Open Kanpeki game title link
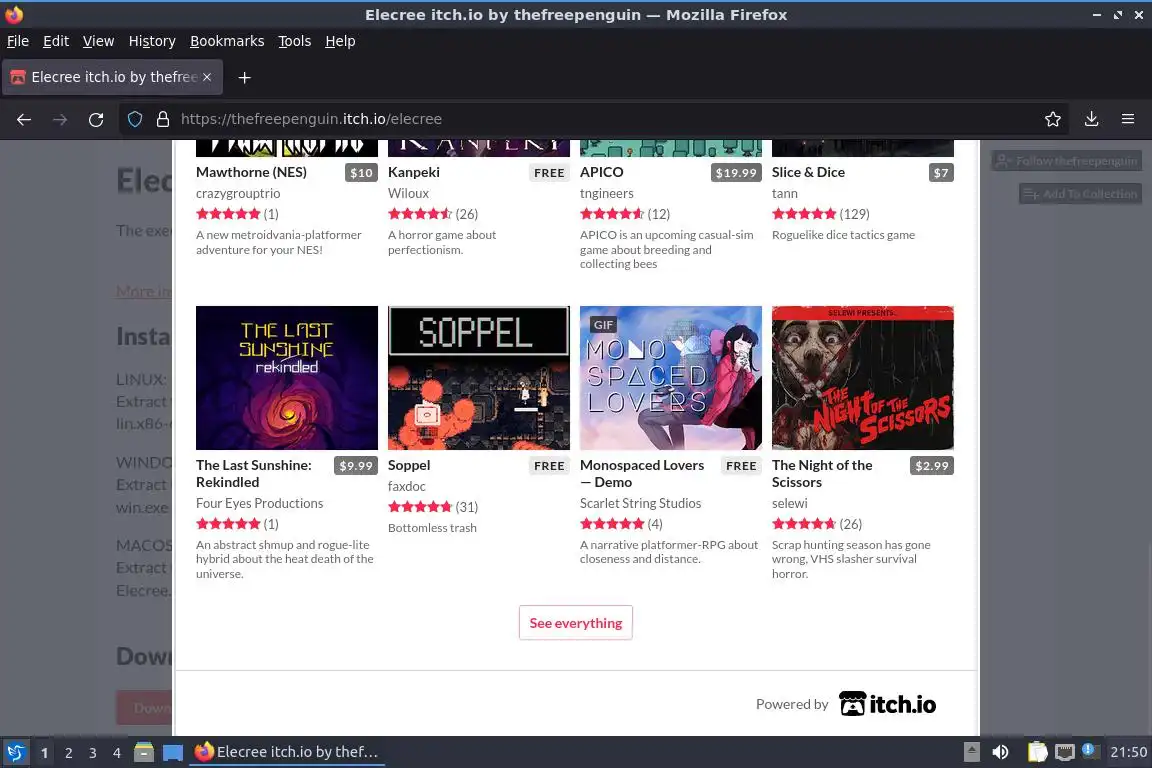 [414, 172]
